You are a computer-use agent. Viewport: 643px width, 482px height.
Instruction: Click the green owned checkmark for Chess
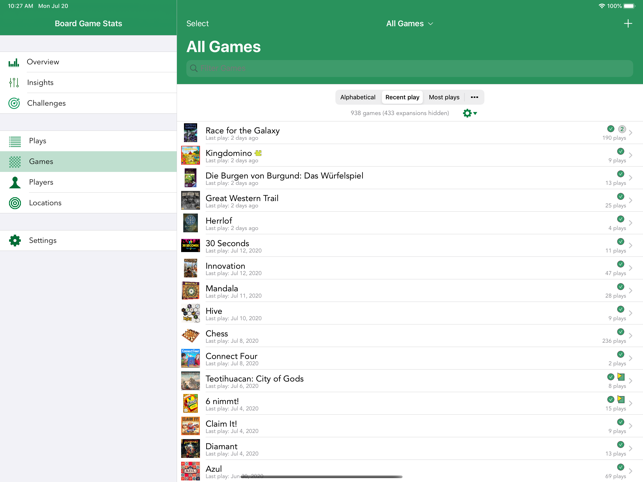pos(620,332)
